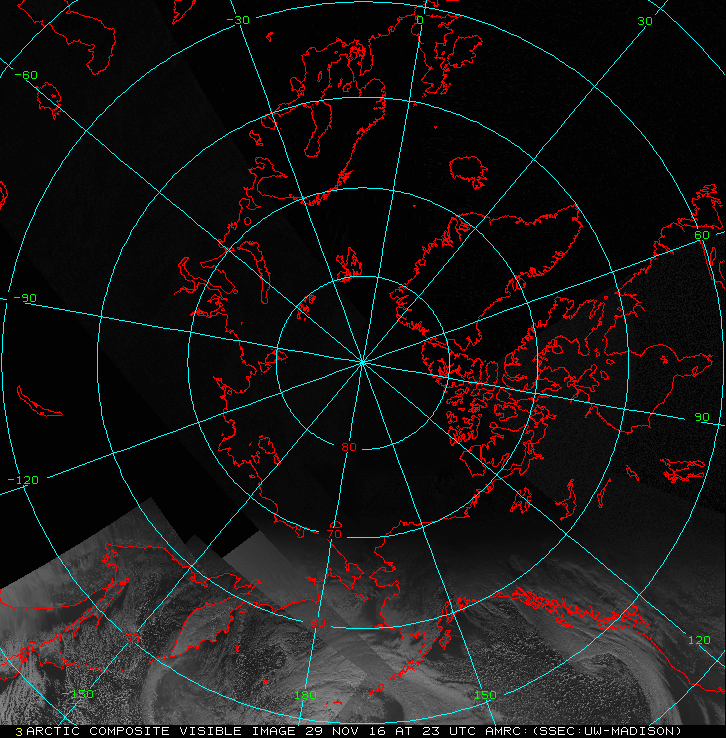
Task: Click the red 80 latitude label
Action: [x=349, y=447]
